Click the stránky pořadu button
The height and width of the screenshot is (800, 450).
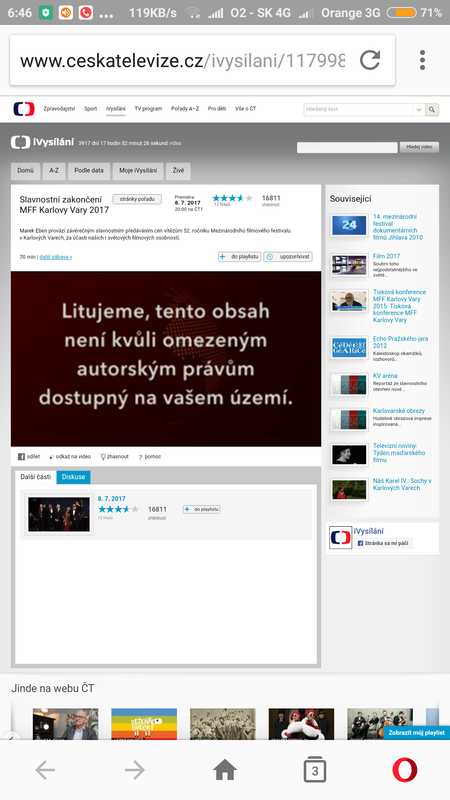137,199
